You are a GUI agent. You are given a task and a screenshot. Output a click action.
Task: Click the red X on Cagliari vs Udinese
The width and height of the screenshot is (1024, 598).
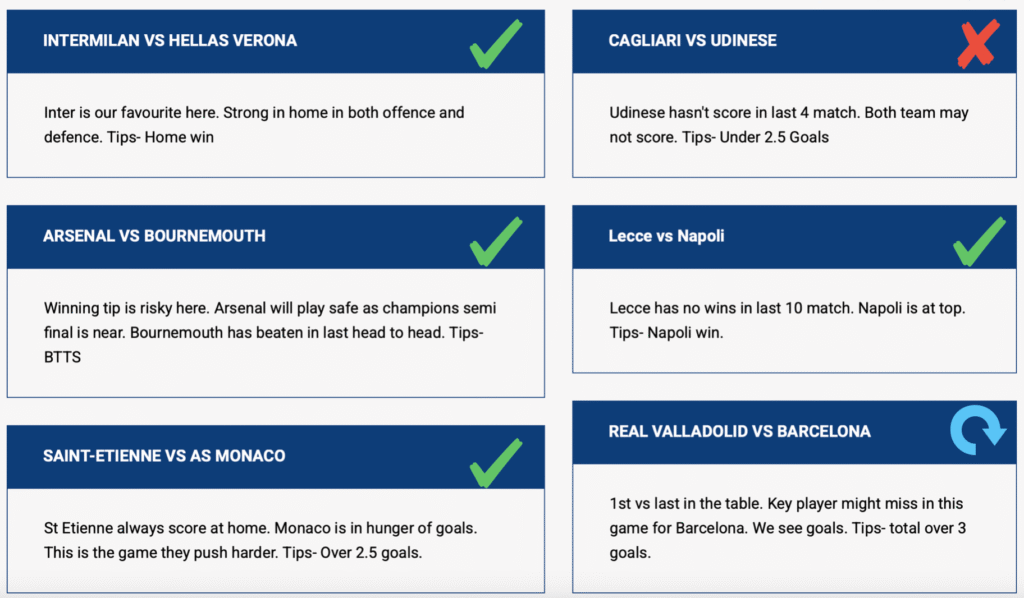coord(978,44)
